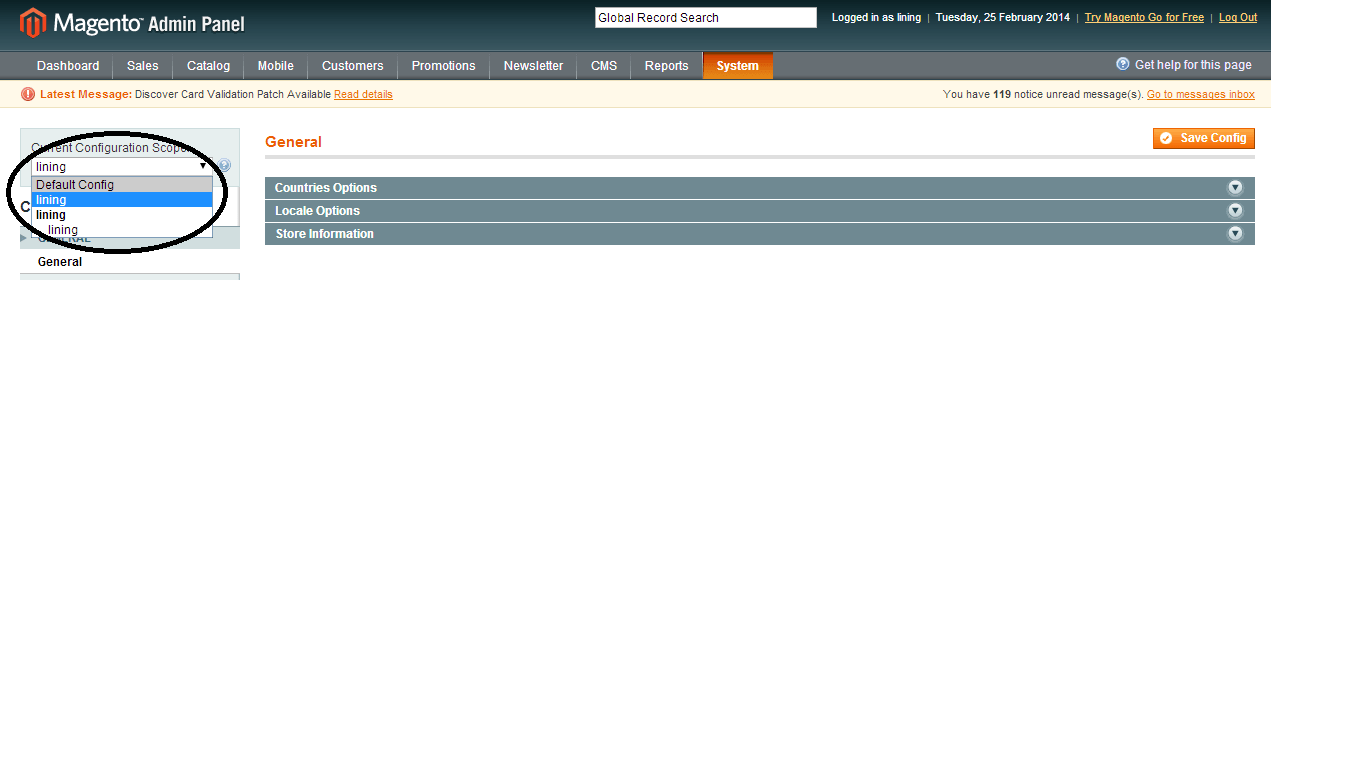
Task: Expand Locale Options with its arrow icon
Action: pos(1235,211)
